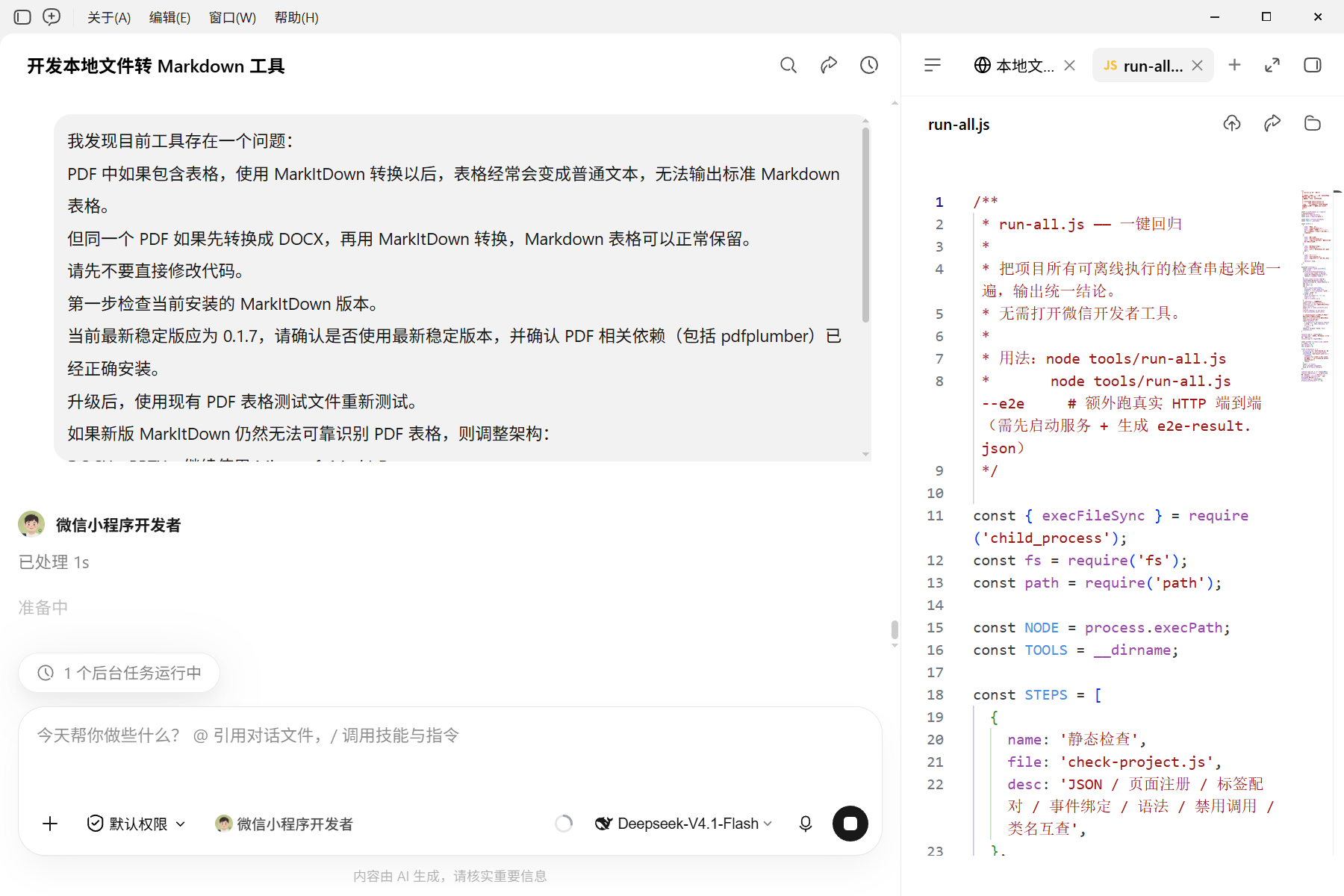Screen dimensions: 1344x896
Task: Open the Deepseek-V4.1-Flash model dropdown
Action: (x=683, y=824)
